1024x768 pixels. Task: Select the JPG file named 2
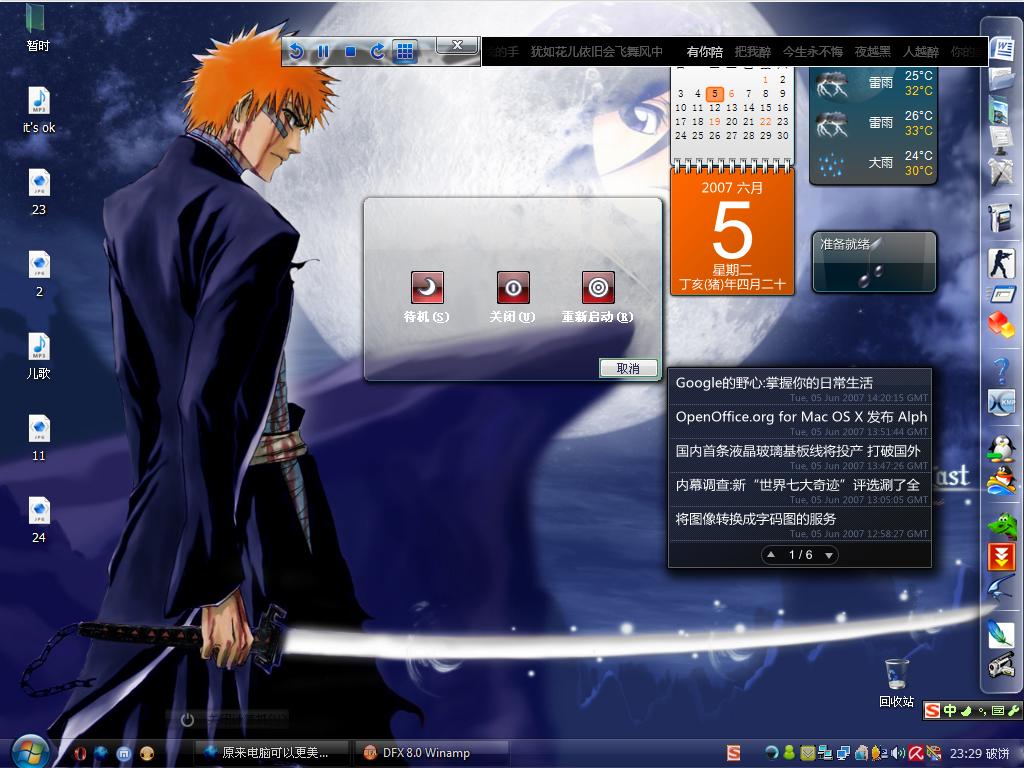(x=39, y=275)
